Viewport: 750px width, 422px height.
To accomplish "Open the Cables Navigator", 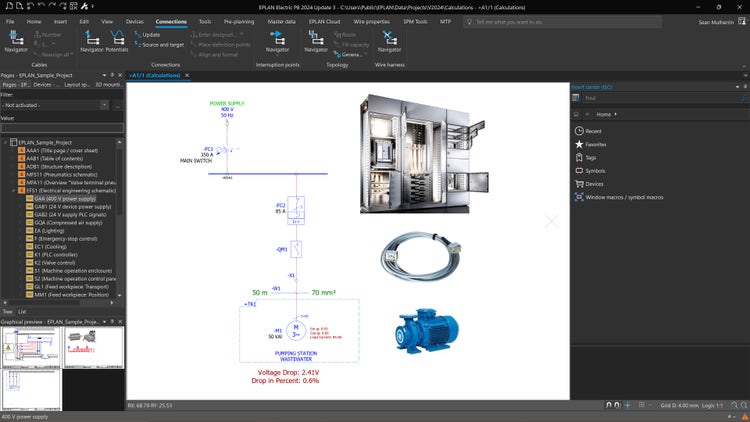I will coord(15,40).
